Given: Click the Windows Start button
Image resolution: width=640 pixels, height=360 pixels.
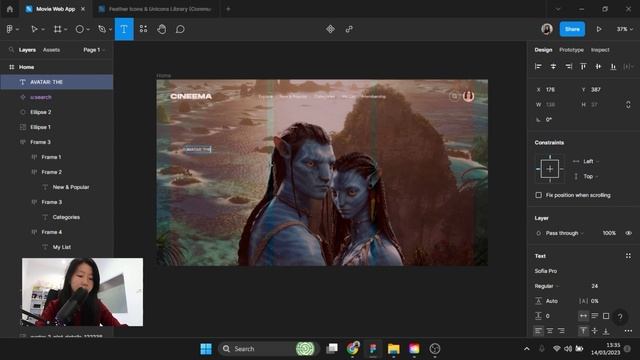Looking at the screenshot, I should pyautogui.click(x=206, y=349).
